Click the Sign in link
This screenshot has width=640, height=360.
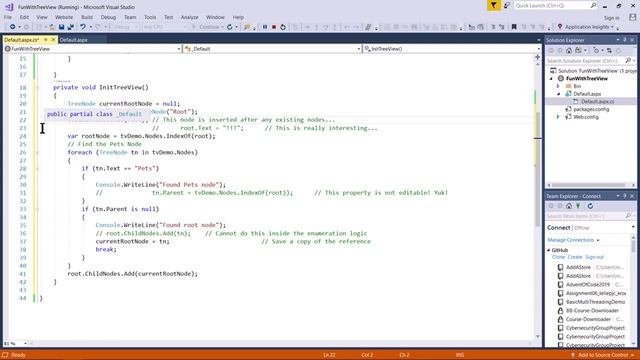click(x=611, y=18)
